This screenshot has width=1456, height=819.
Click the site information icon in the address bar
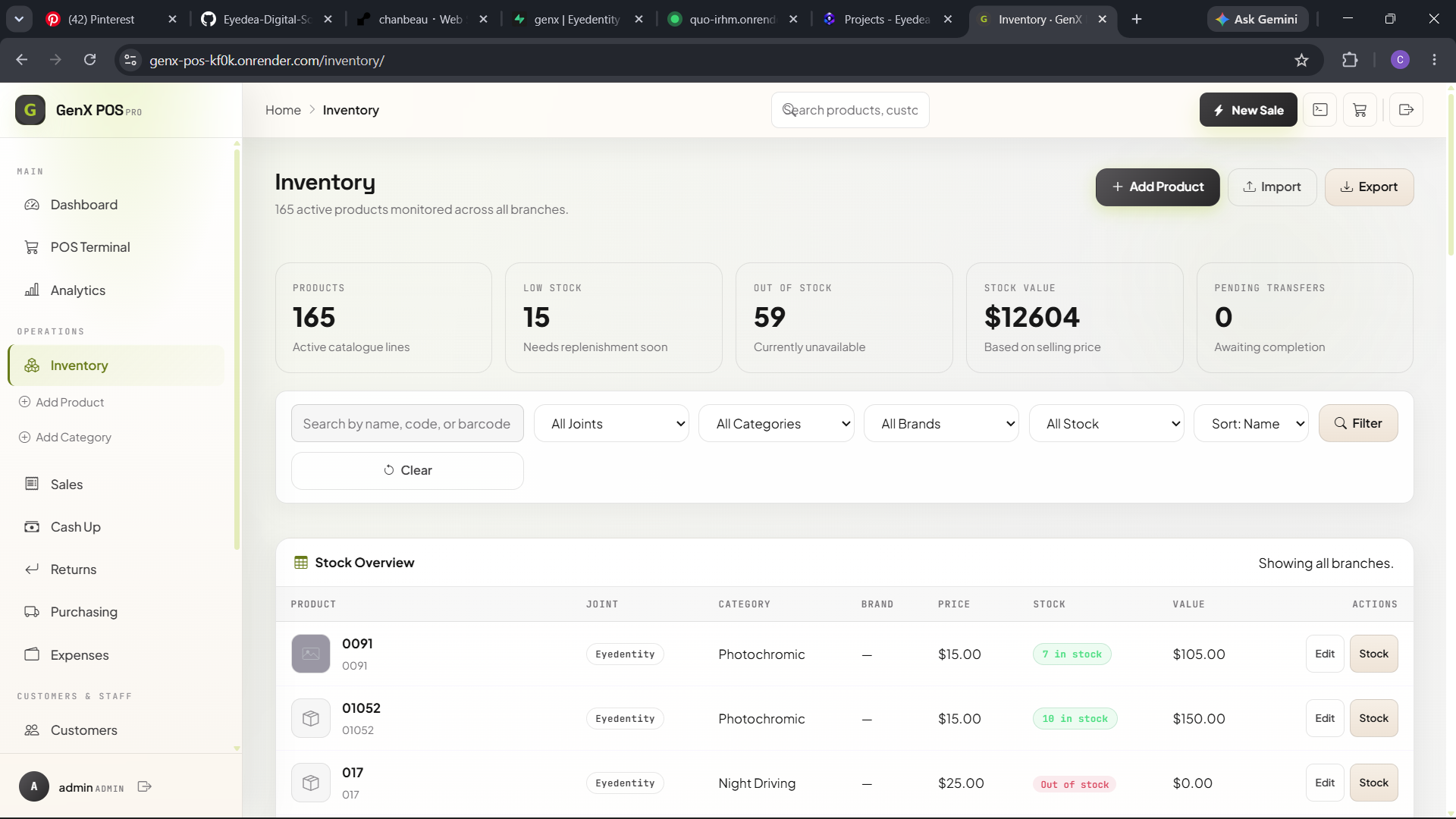(130, 60)
